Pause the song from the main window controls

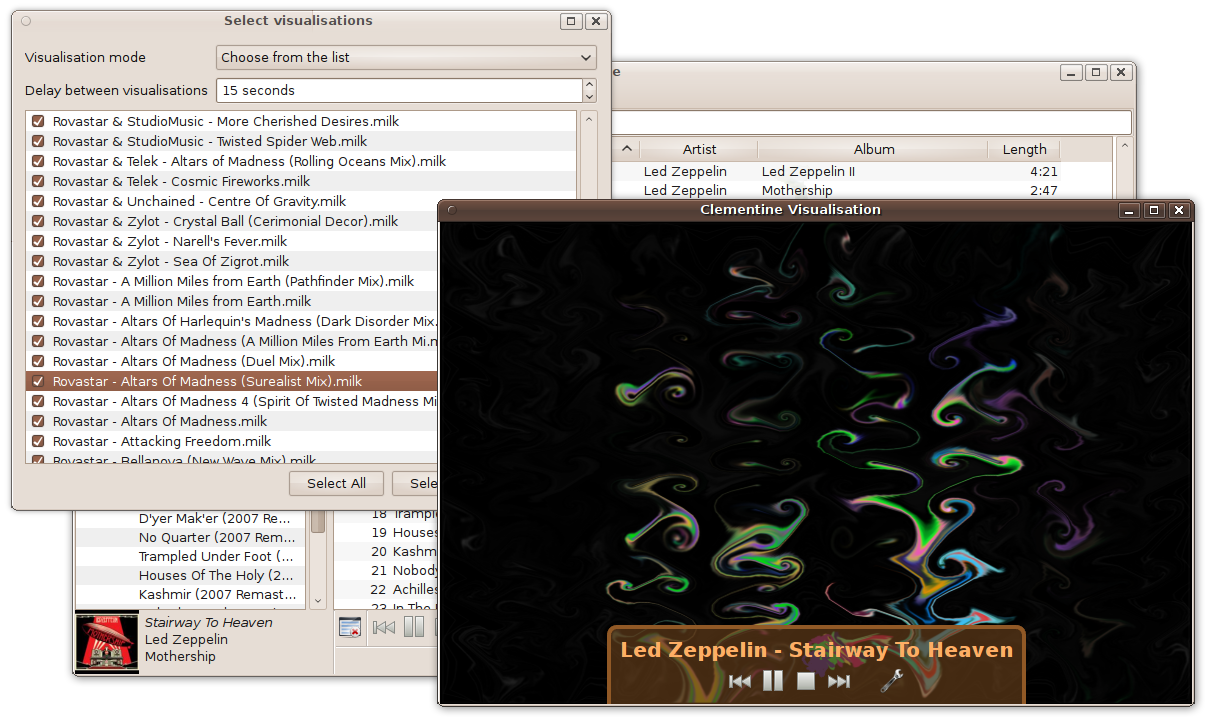(x=412, y=627)
